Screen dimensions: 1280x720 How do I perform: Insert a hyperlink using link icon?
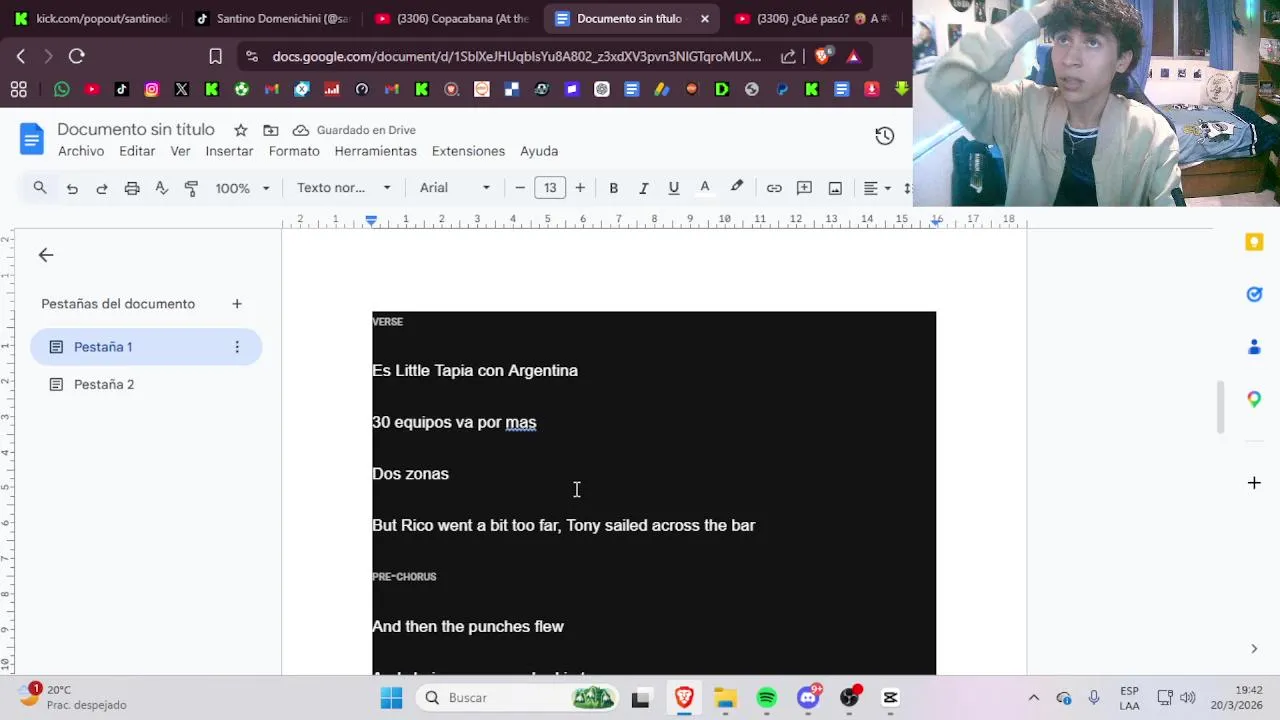click(774, 188)
